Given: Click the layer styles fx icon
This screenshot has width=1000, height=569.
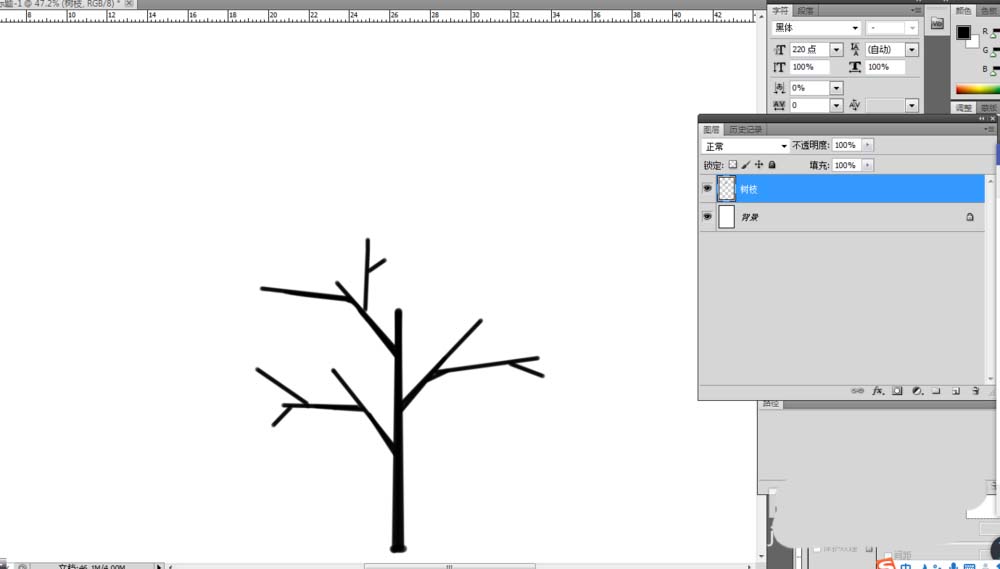Looking at the screenshot, I should (878, 391).
